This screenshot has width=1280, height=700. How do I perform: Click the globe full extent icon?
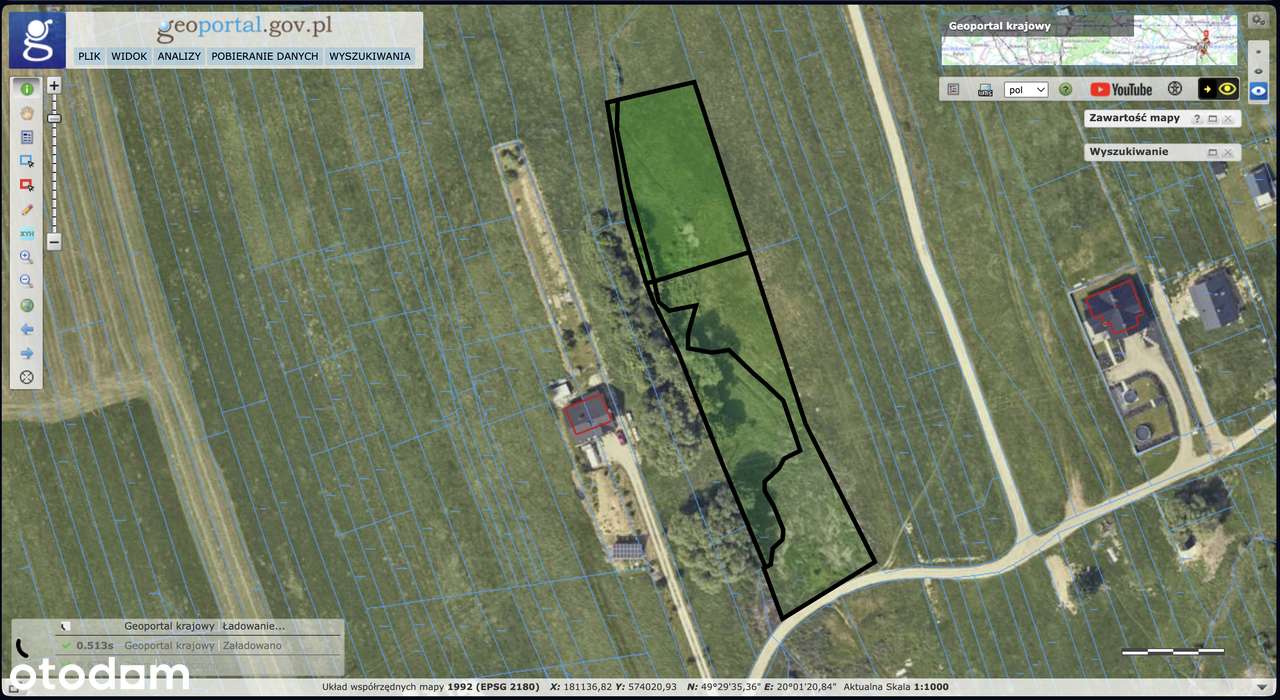pyautogui.click(x=27, y=305)
